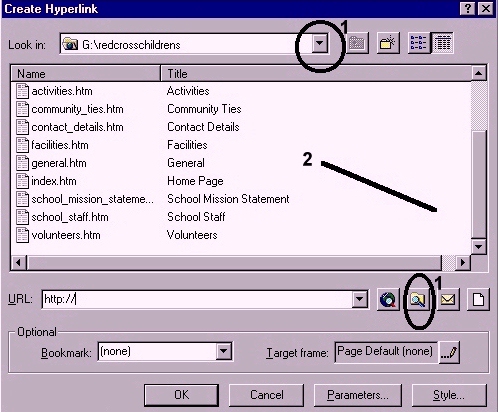Click the Up One Level folder icon
Screen dimensions: 498x412
coord(357,43)
